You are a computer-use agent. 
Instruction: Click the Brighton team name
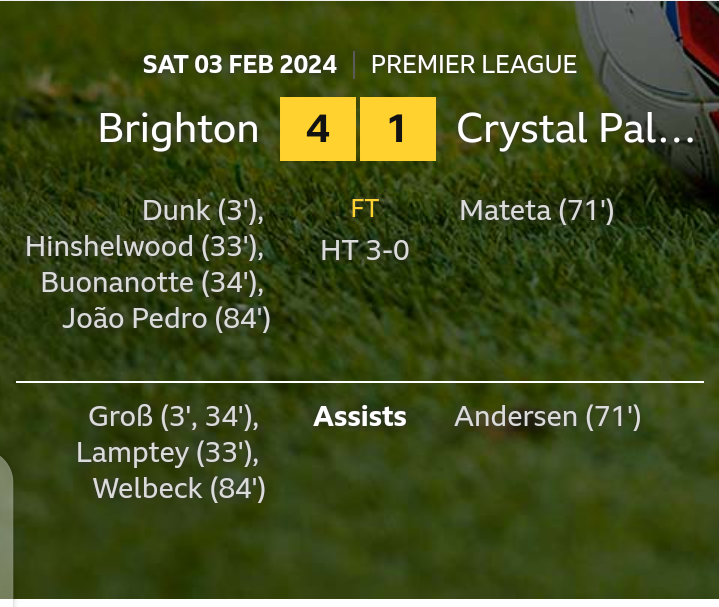[x=178, y=129]
